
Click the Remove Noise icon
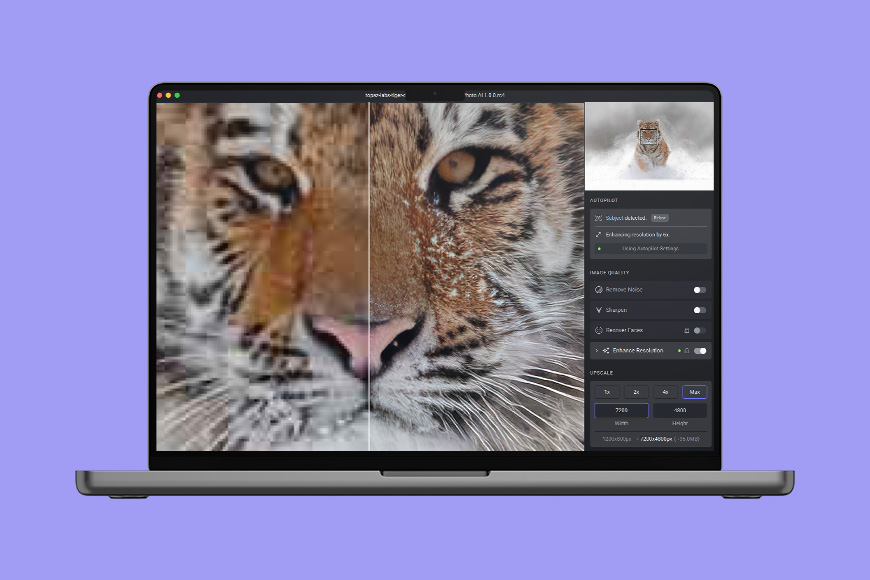(x=598, y=290)
